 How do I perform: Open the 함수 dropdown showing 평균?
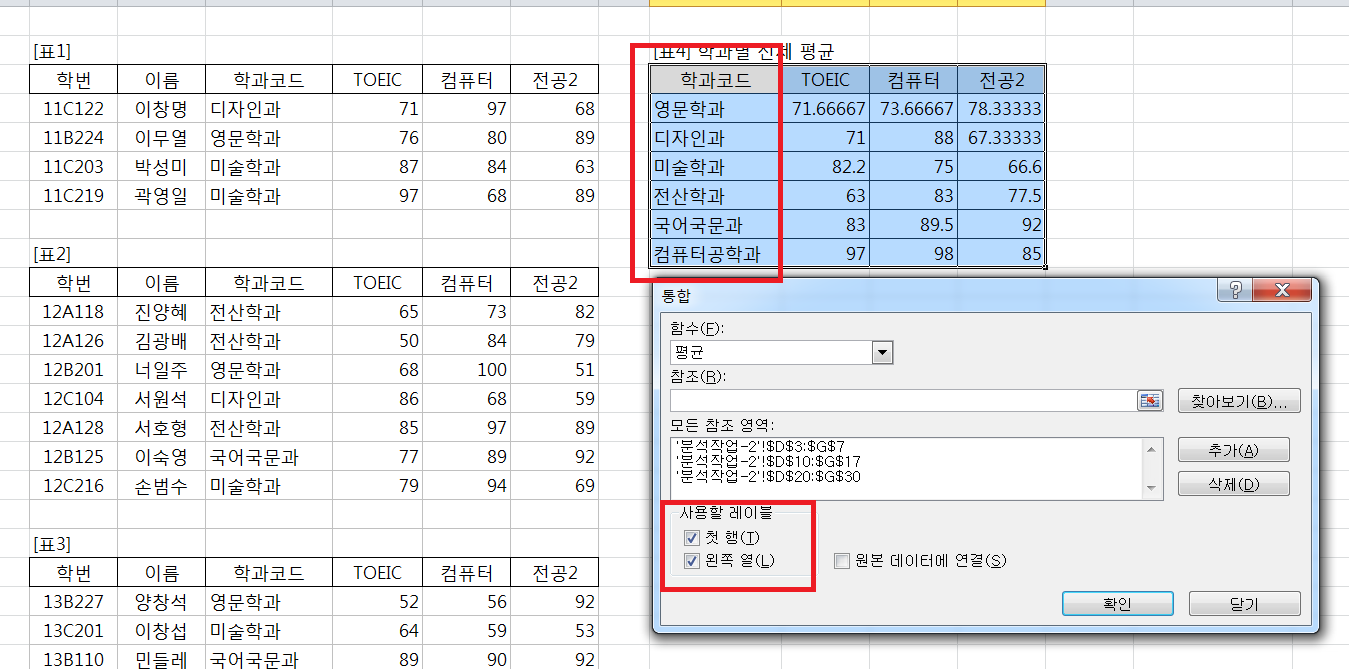[x=882, y=352]
